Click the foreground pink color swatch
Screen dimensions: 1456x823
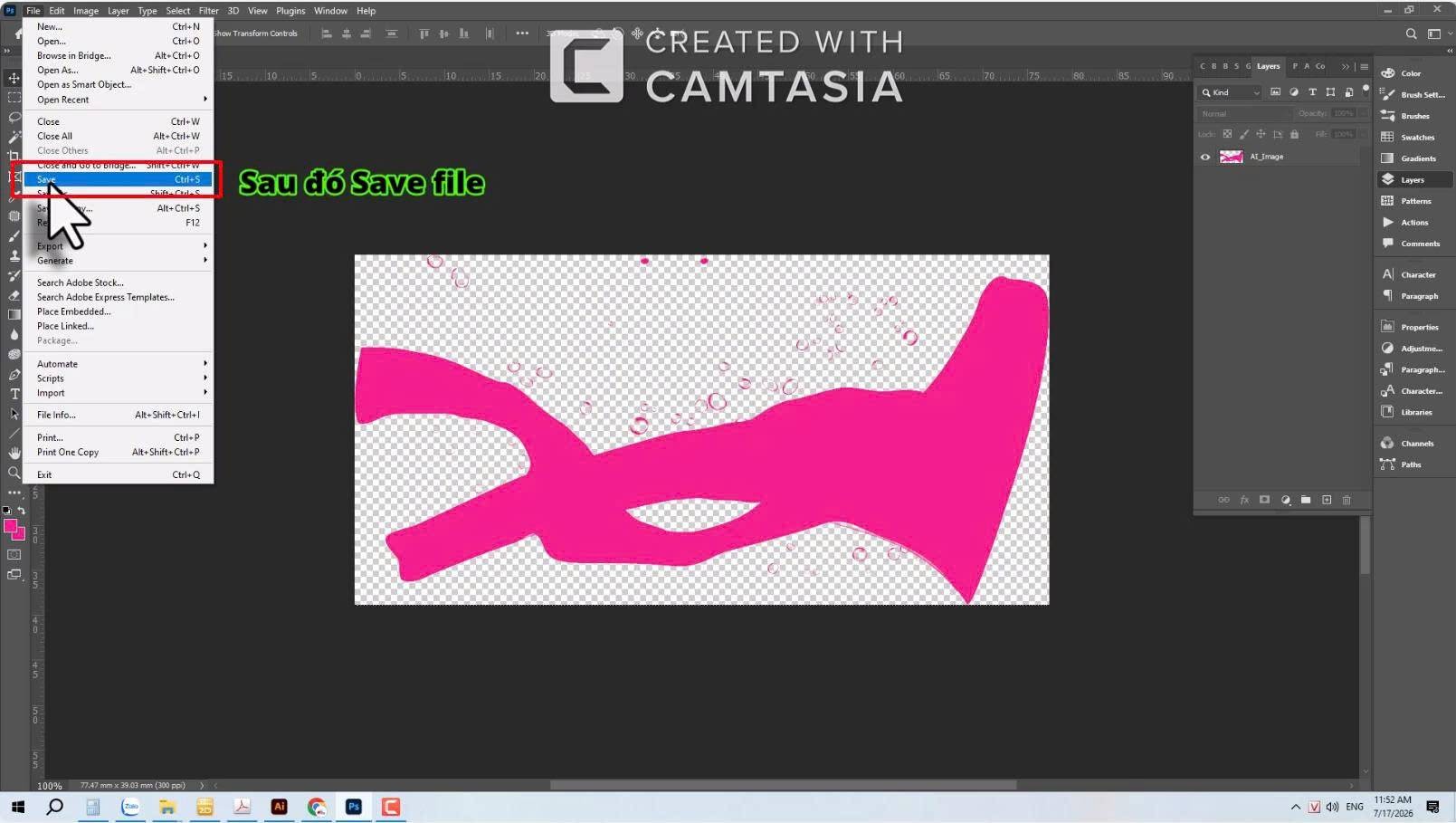[x=11, y=526]
